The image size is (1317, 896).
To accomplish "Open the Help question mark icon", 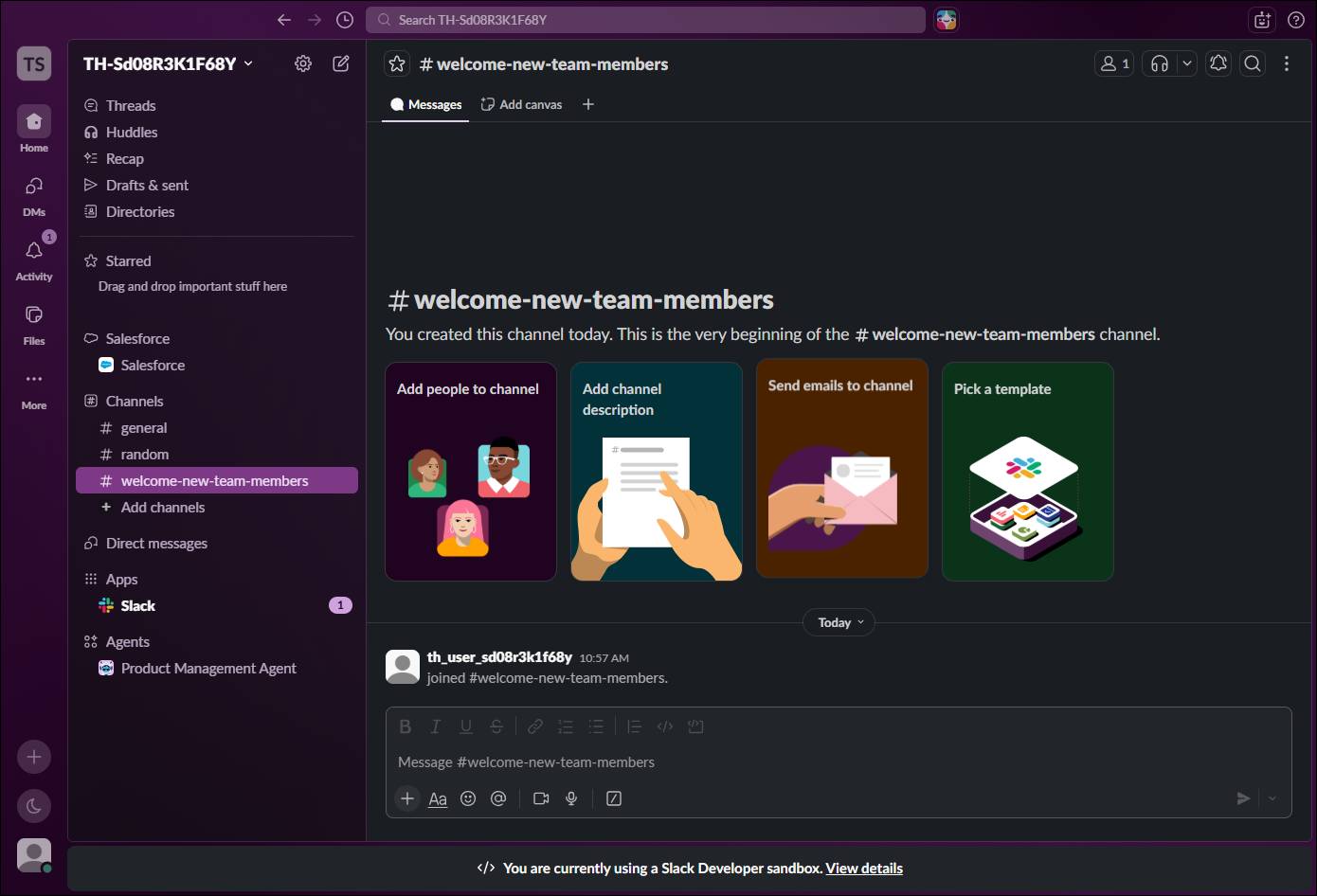I will point(1295,20).
